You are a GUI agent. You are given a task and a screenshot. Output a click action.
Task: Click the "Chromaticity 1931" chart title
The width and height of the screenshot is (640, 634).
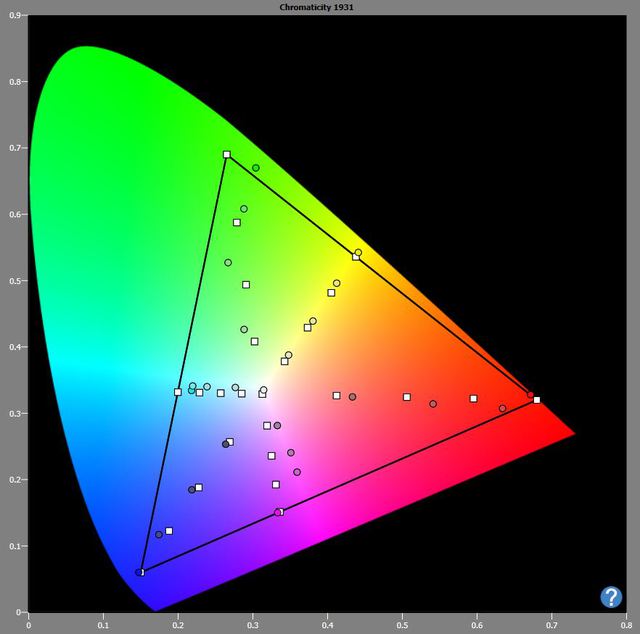[x=316, y=7]
